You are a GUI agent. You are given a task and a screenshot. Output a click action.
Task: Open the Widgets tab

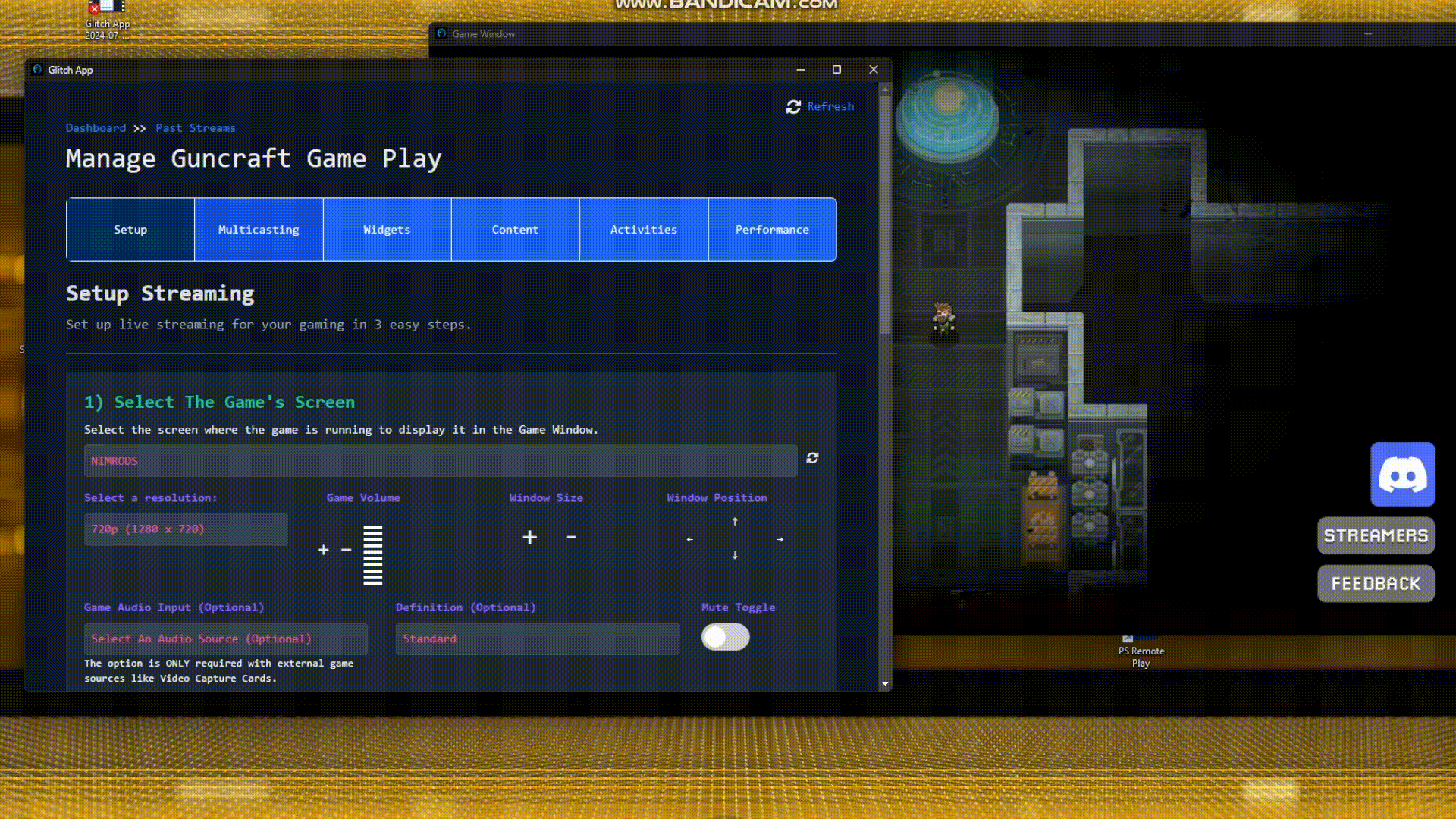(x=387, y=230)
